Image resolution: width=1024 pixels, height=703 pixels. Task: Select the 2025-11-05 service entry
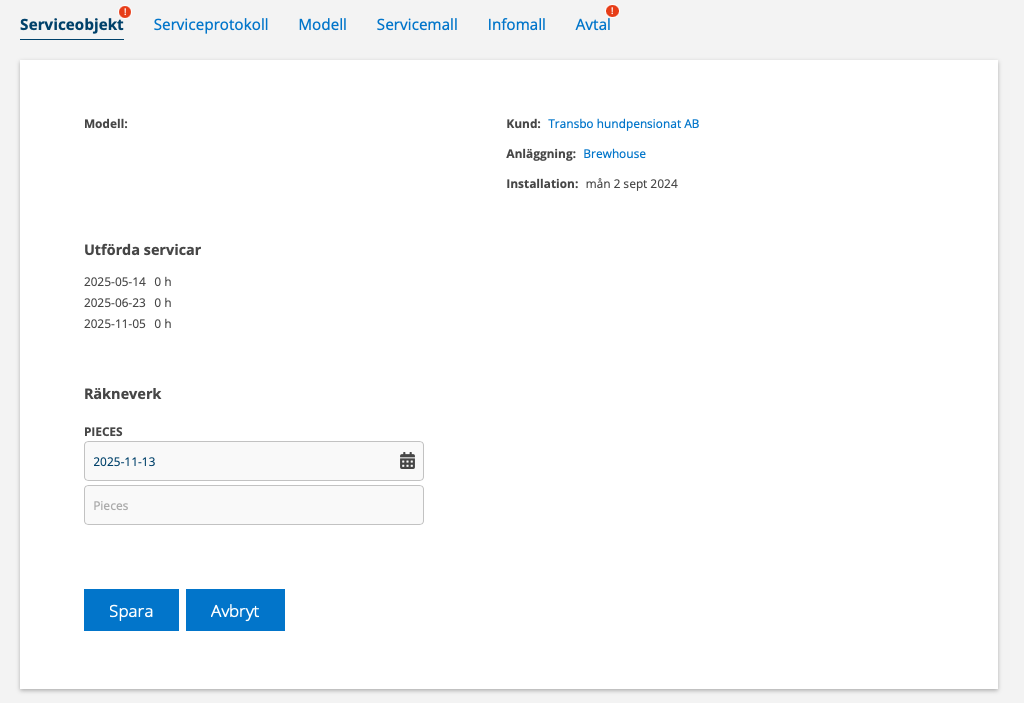pos(115,324)
